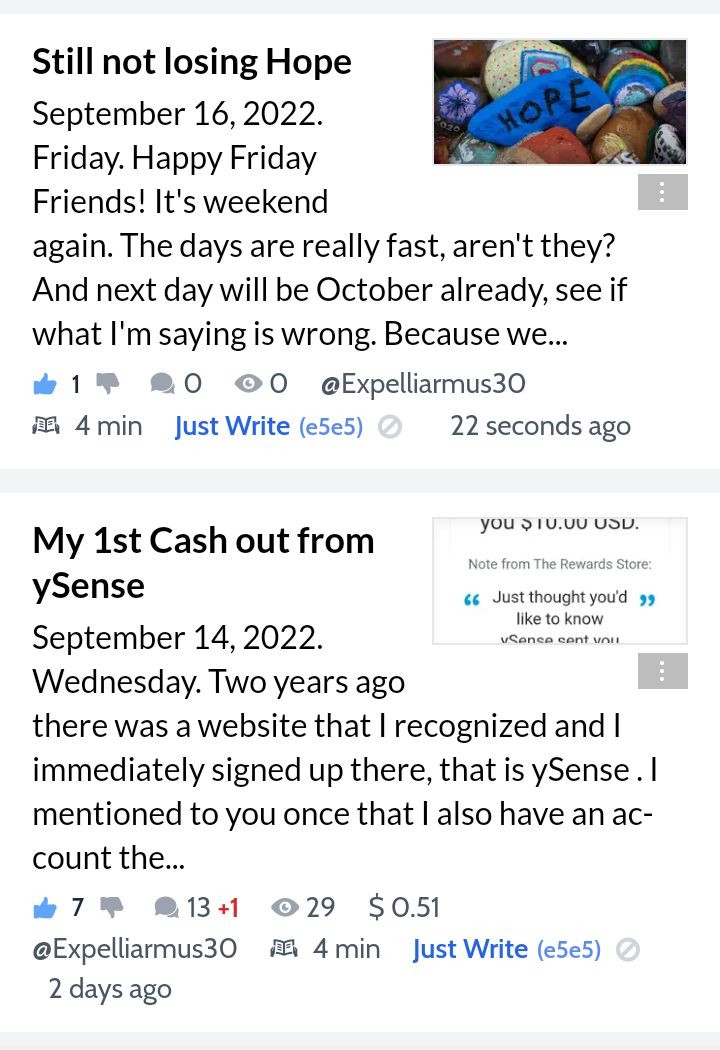The image size is (720, 1050).
Task: Visit @Expelliarmus30 profile from Hope post
Action: (423, 384)
